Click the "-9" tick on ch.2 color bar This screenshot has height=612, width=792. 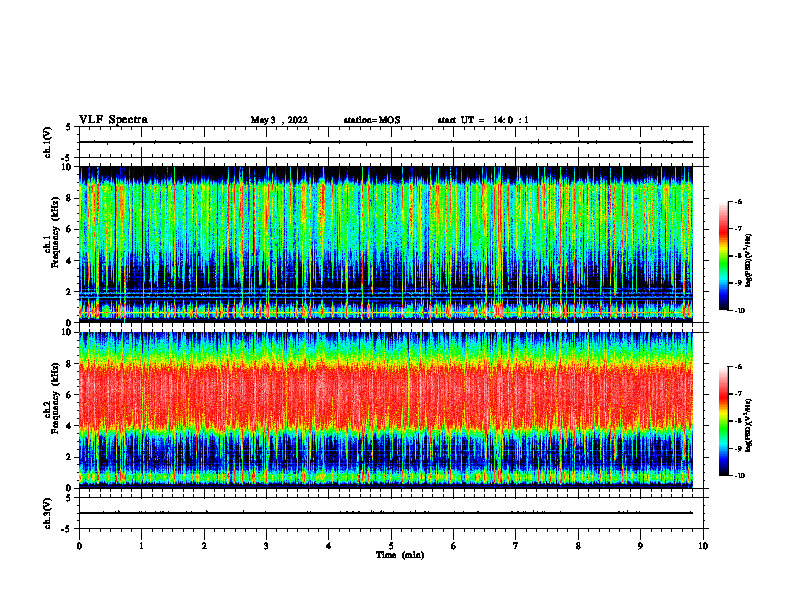coord(738,449)
